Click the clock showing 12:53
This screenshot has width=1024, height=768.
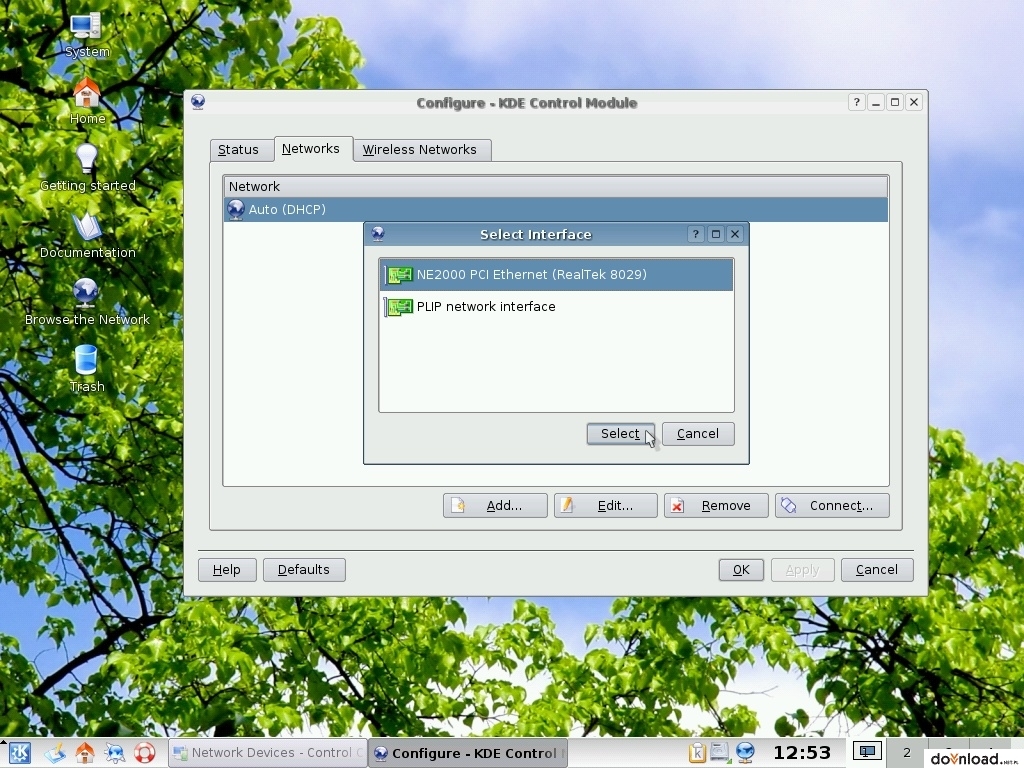802,753
